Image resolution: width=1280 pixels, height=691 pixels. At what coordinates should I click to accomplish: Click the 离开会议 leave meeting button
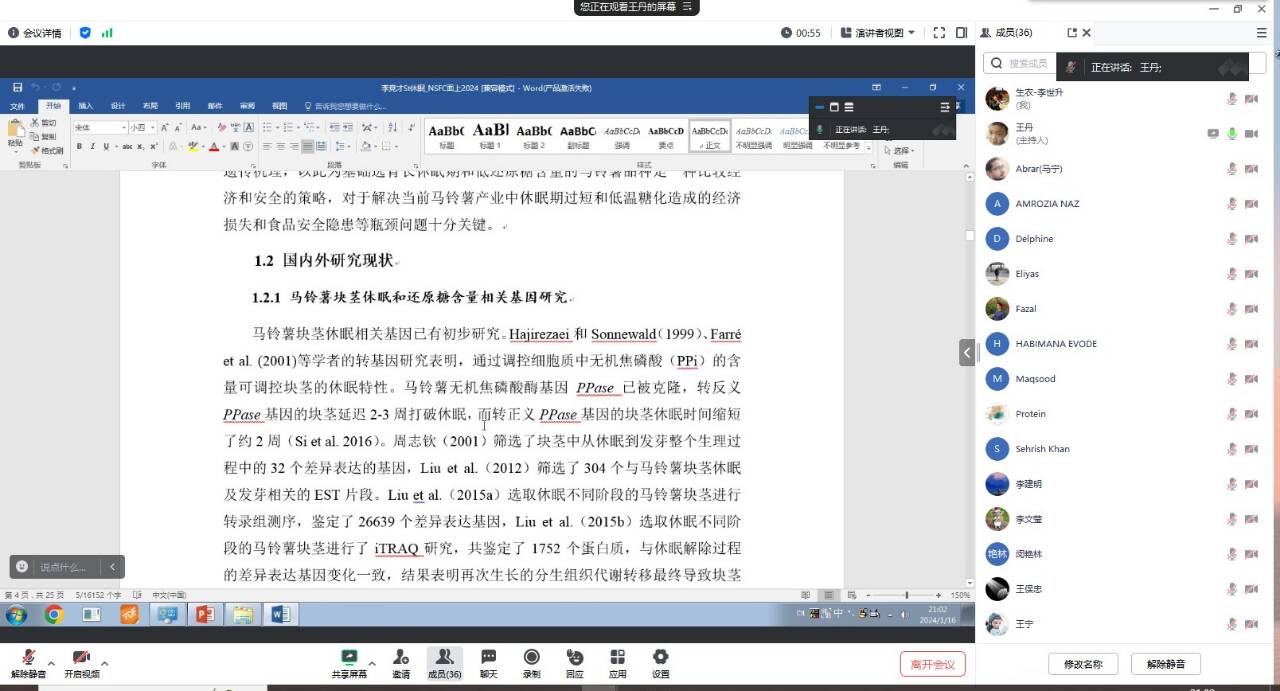point(932,664)
